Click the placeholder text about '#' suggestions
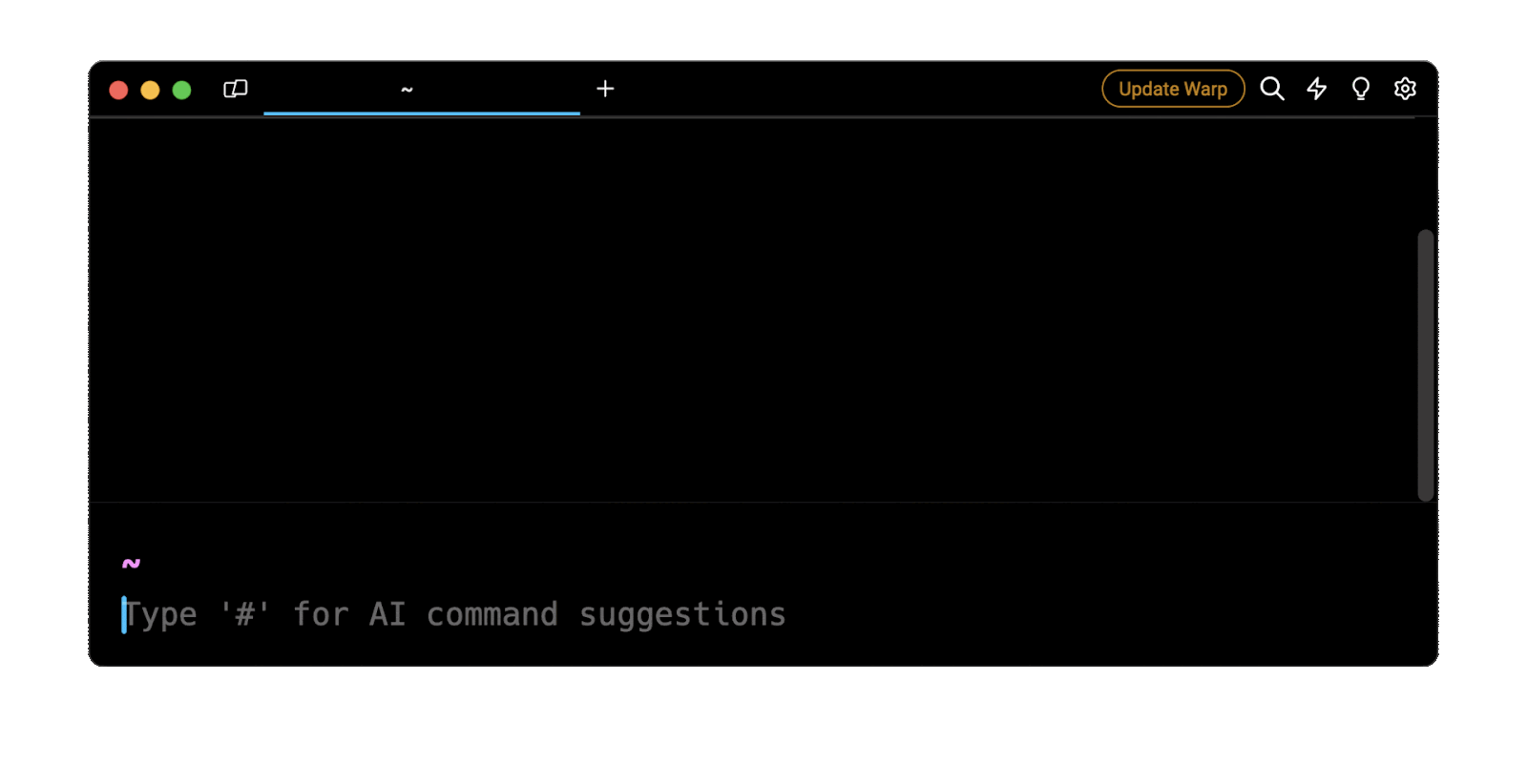The height and width of the screenshot is (784, 1527). pyautogui.click(x=455, y=613)
